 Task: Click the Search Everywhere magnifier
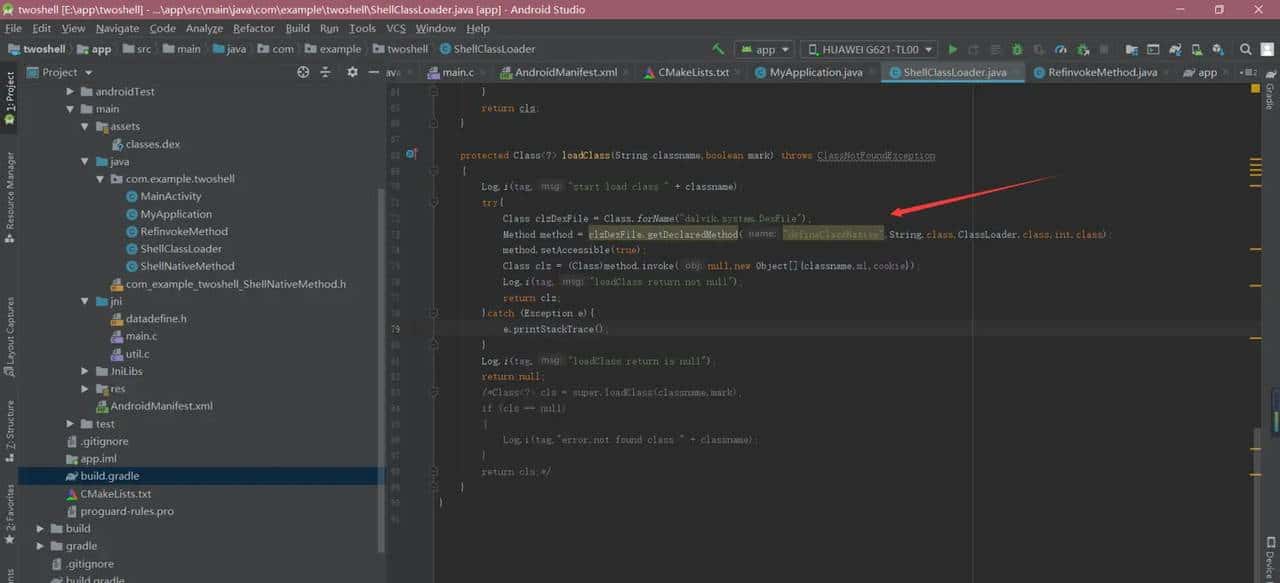[x=1245, y=49]
